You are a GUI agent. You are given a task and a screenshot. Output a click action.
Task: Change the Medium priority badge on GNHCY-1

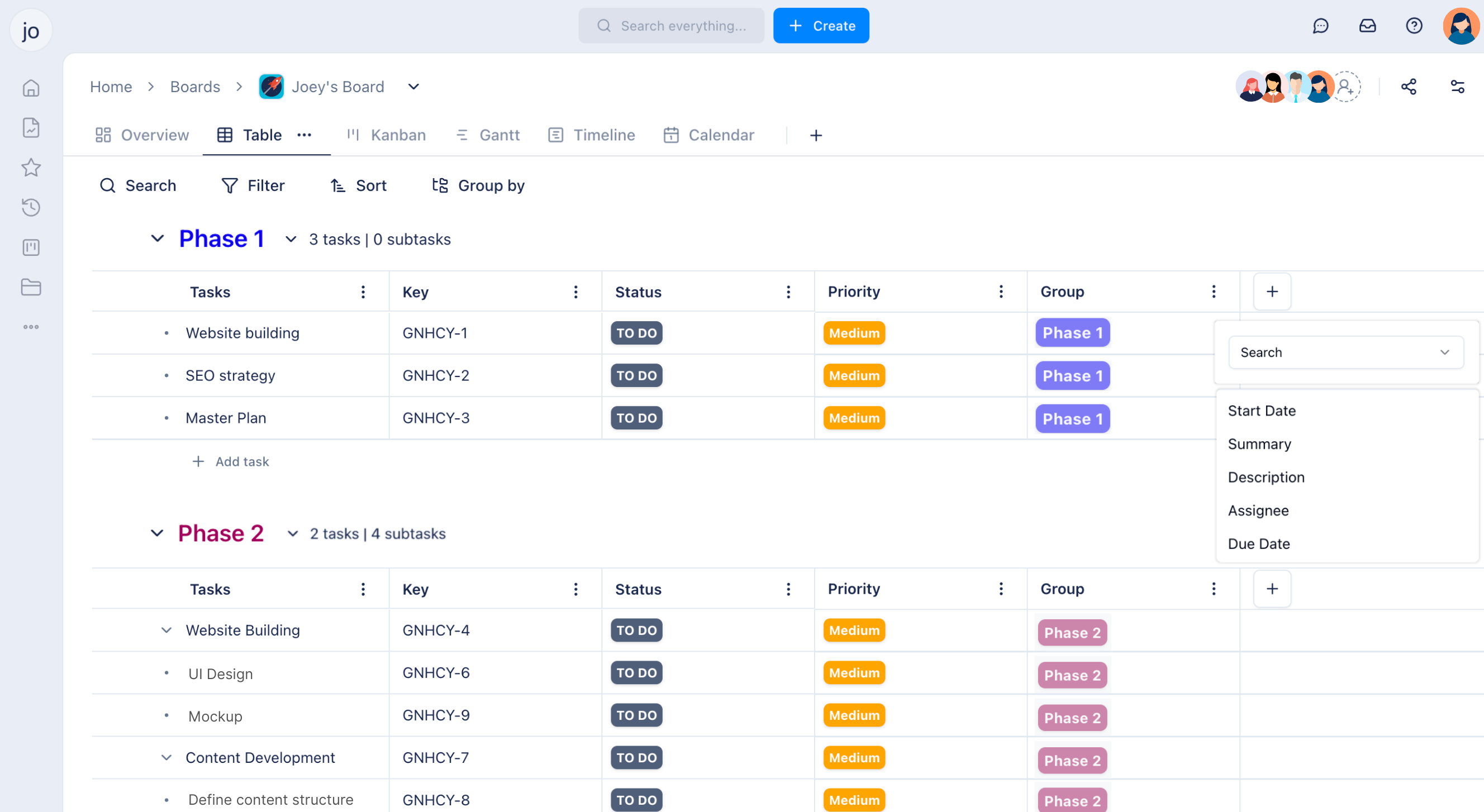coord(854,333)
